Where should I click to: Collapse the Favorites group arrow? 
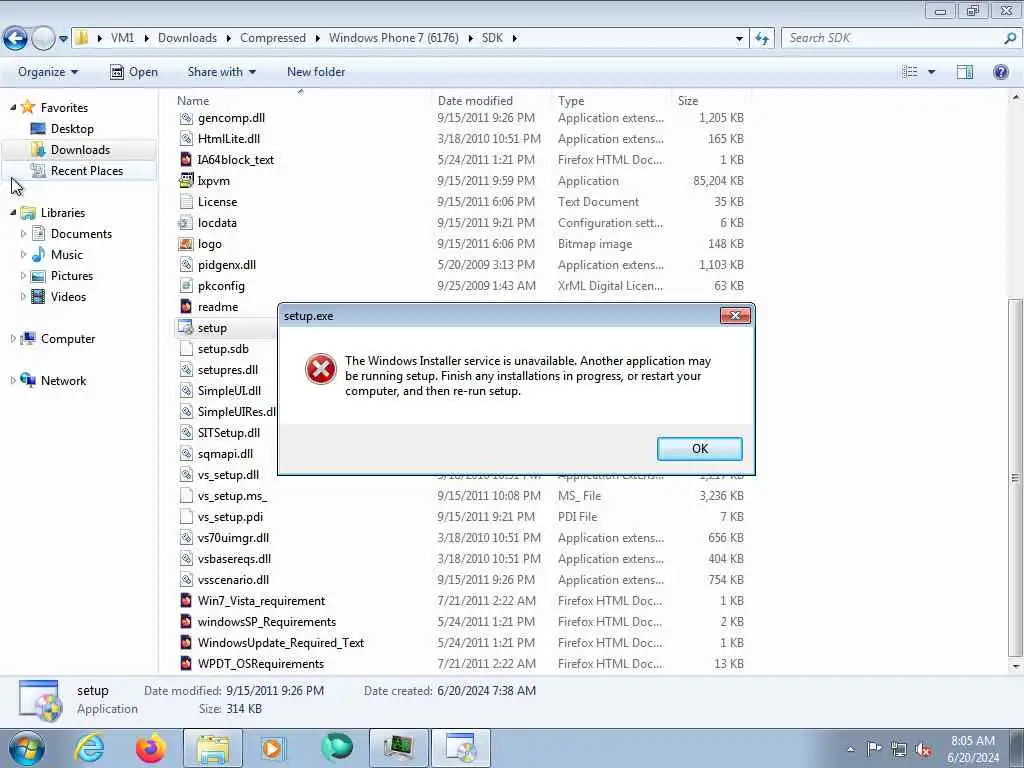(13, 107)
